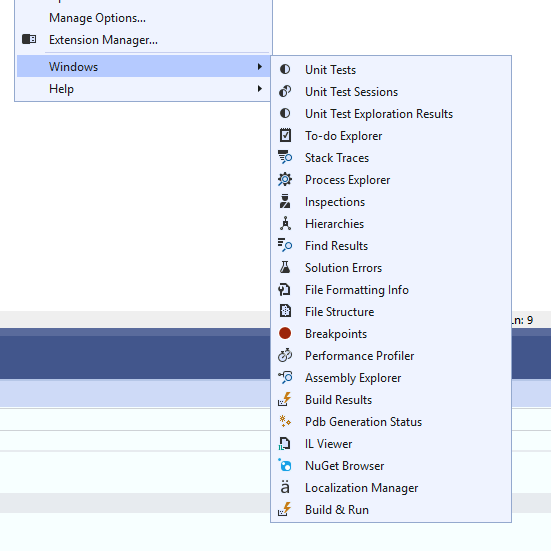Screen dimensions: 551x551
Task: Open NuGet Browser window
Action: tap(391, 465)
